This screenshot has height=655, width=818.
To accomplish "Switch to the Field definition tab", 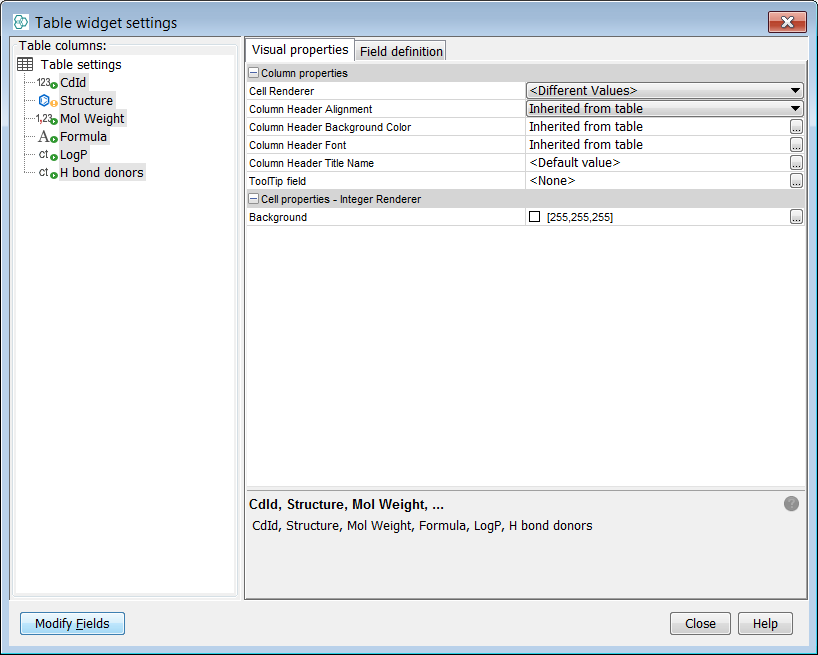I will click(x=401, y=51).
